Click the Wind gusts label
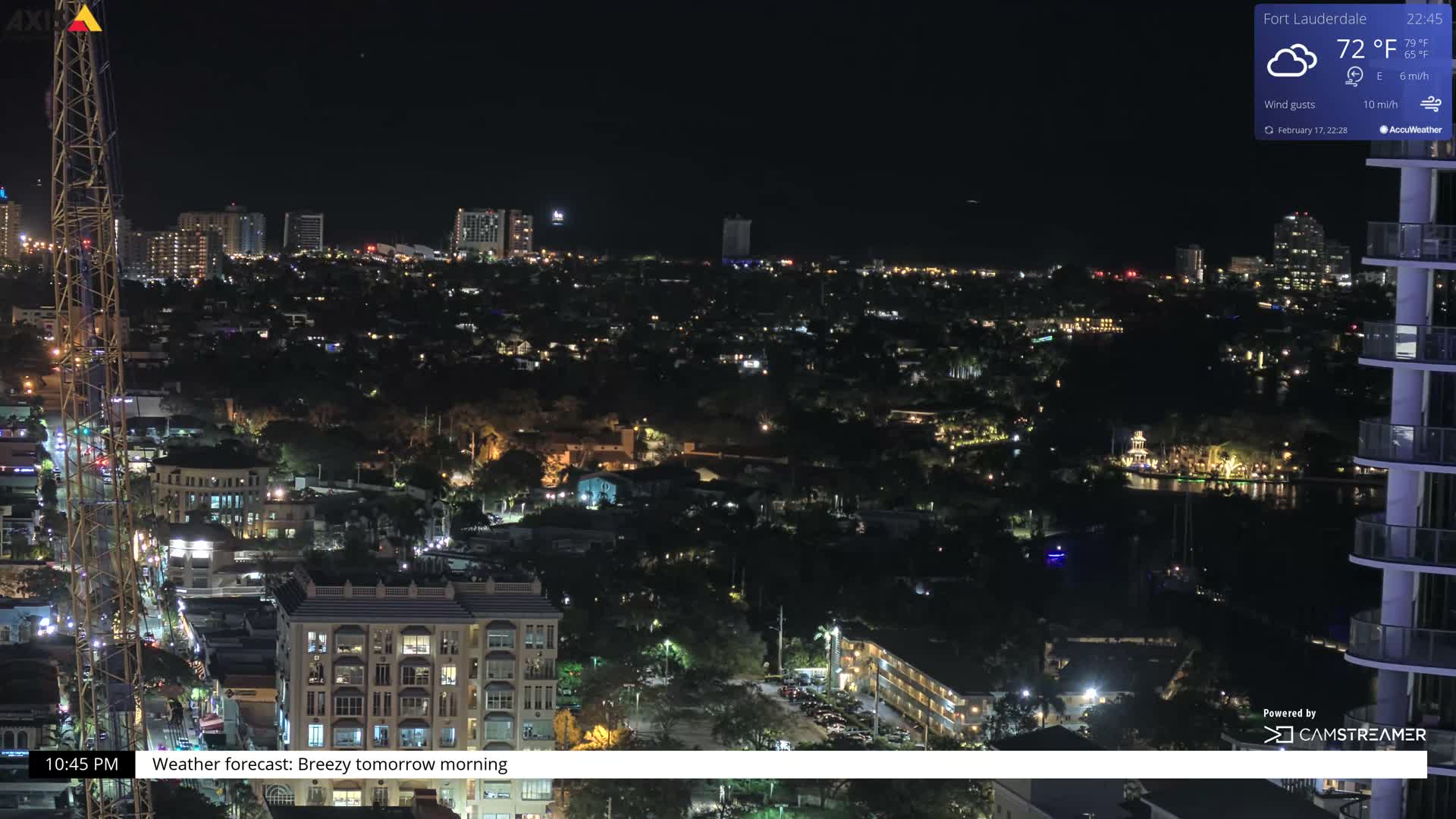 [x=1289, y=105]
